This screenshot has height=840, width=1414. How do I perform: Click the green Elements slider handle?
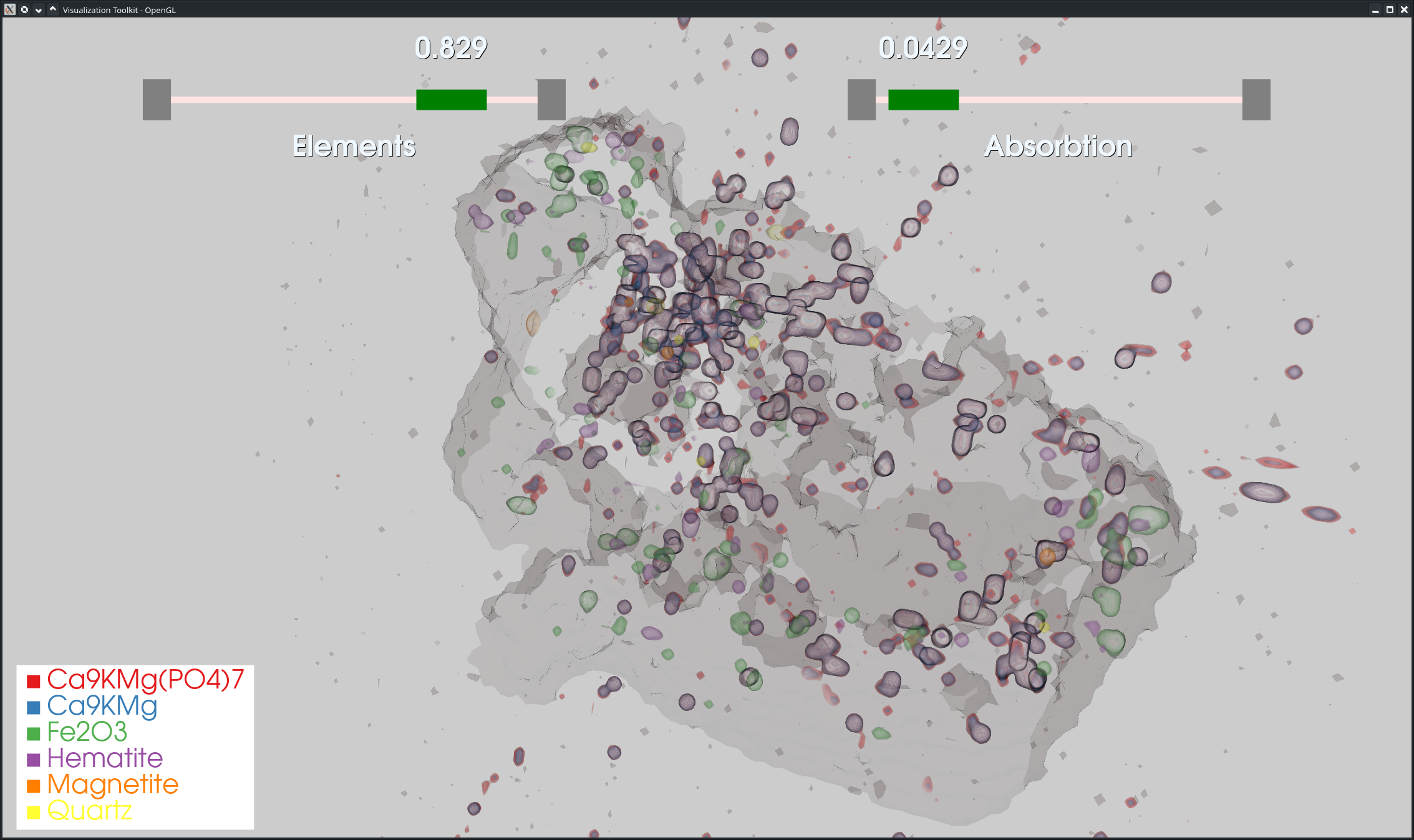[451, 100]
